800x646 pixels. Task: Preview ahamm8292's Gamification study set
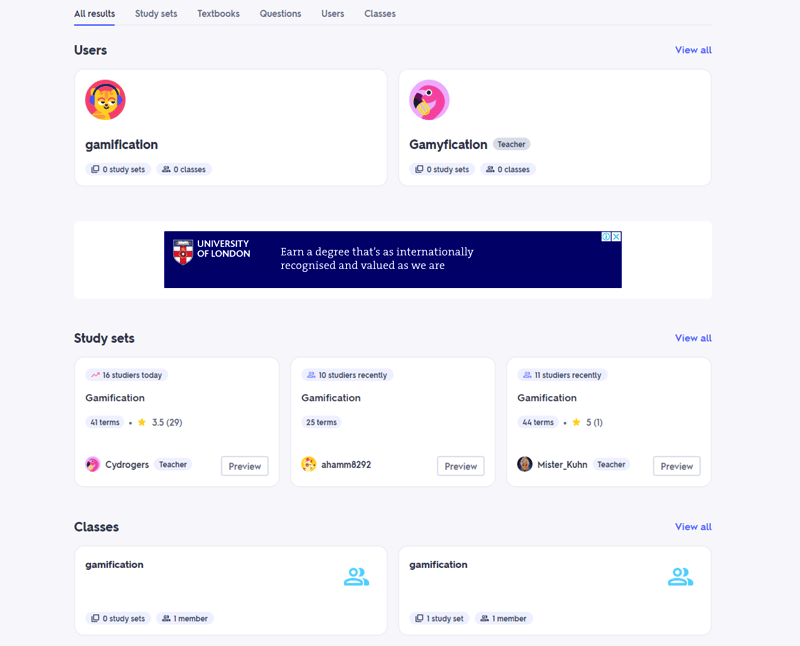coord(460,465)
